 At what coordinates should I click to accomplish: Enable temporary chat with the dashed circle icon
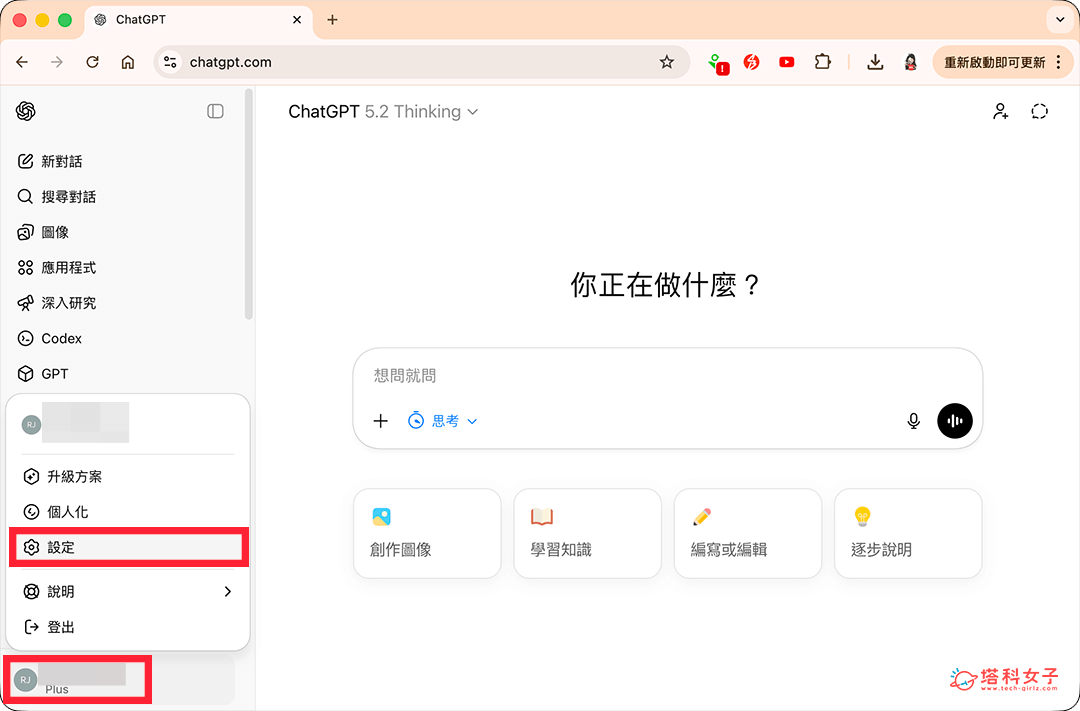click(x=1039, y=111)
